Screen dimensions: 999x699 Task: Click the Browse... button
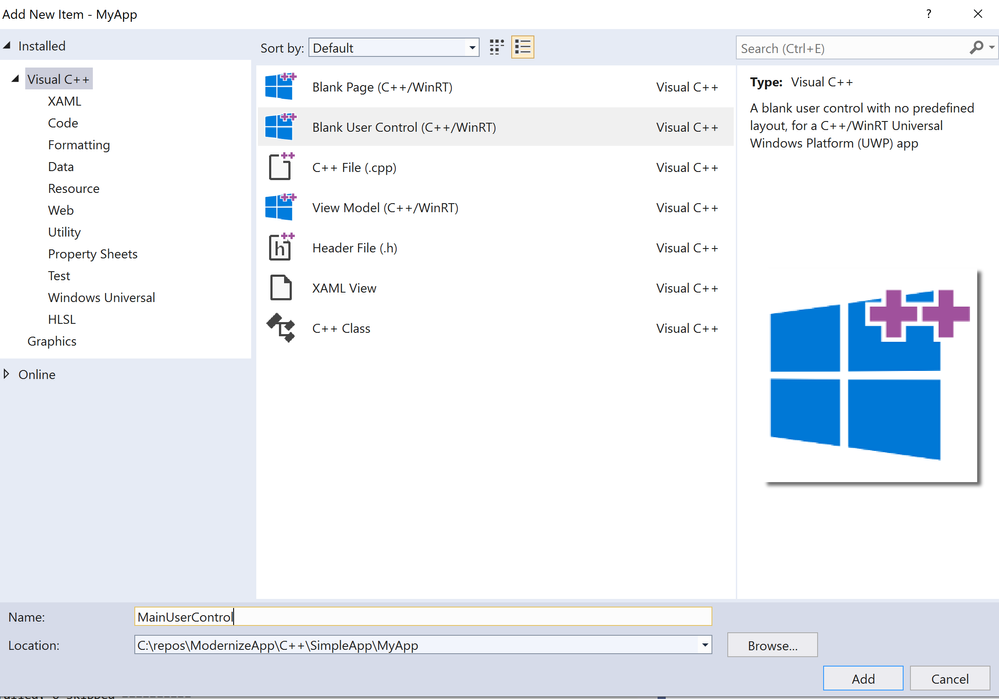(772, 645)
